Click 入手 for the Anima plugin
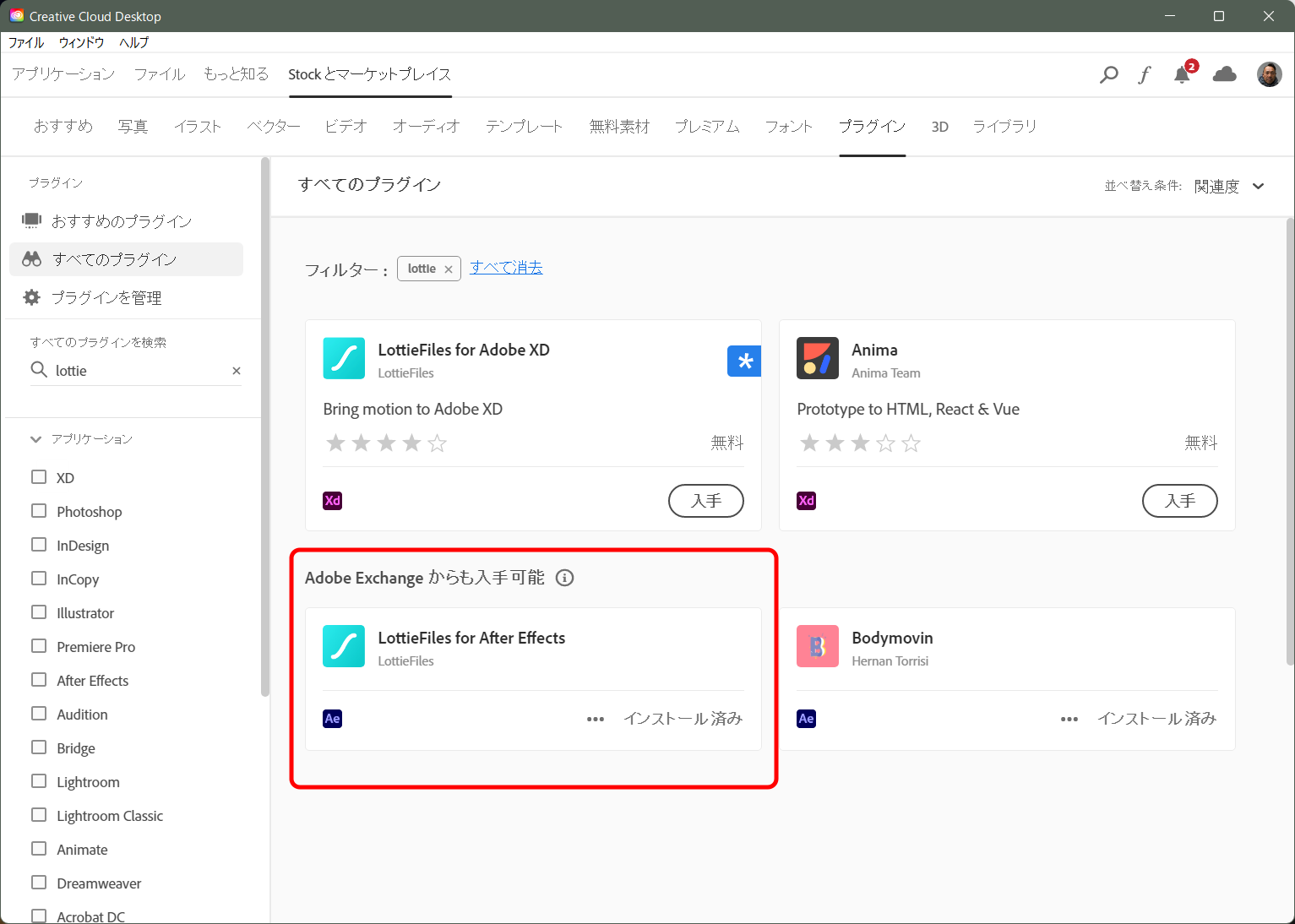 tap(1180, 501)
